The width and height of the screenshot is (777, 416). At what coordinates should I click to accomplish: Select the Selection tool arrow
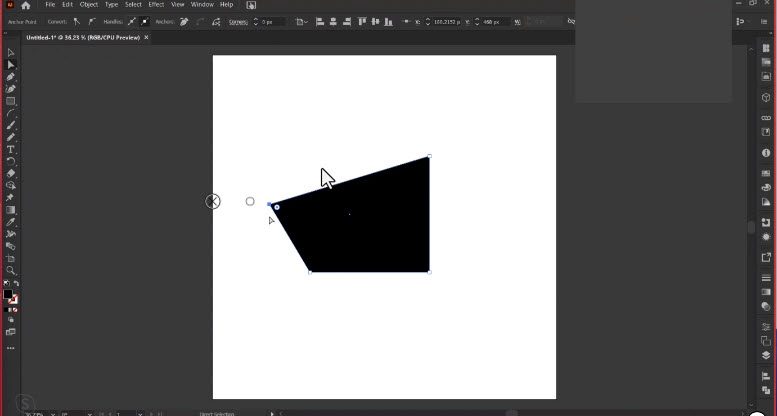point(11,53)
